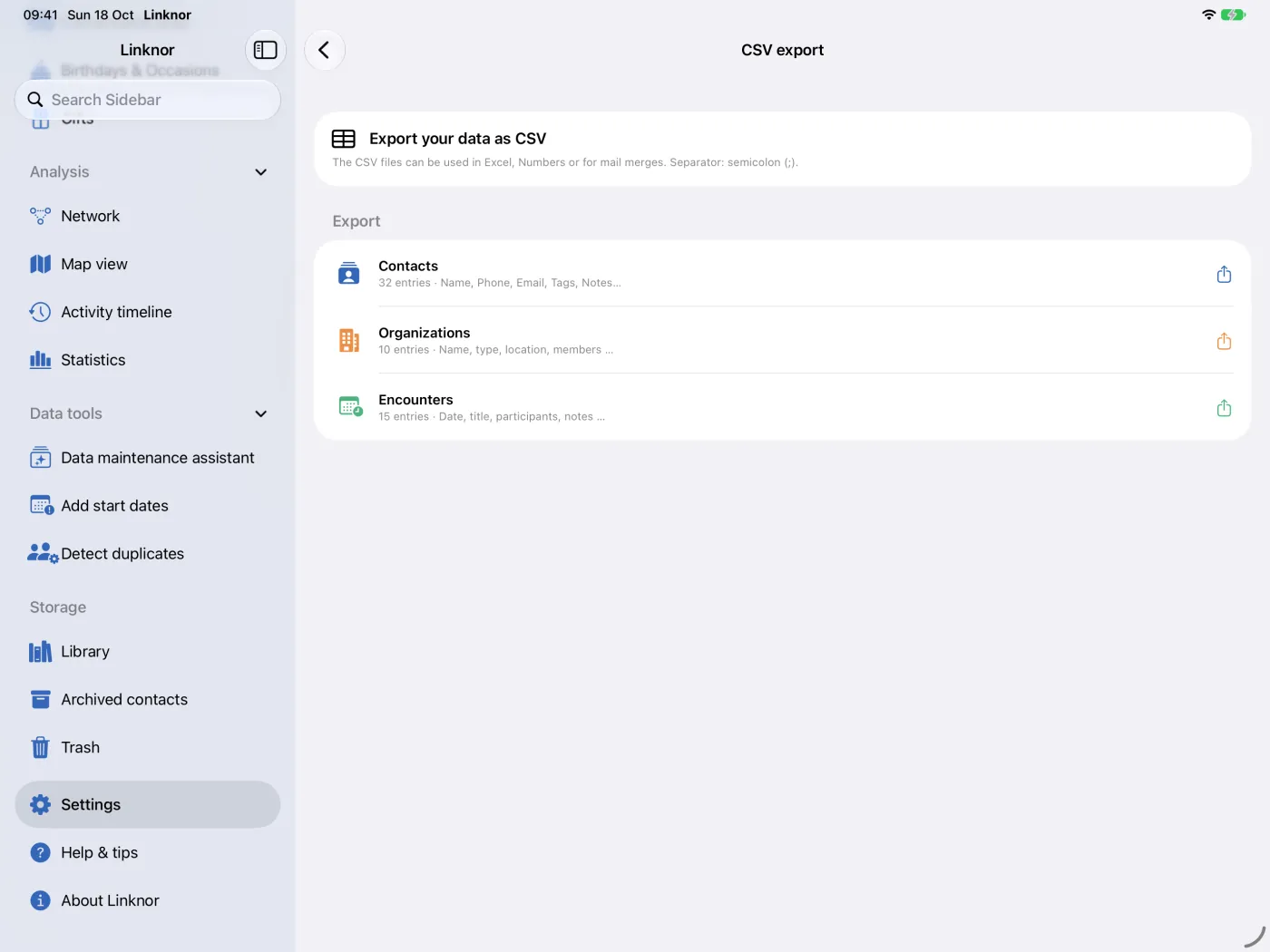Image resolution: width=1270 pixels, height=952 pixels.
Task: Toggle the sidebar visibility button
Action: [265, 50]
